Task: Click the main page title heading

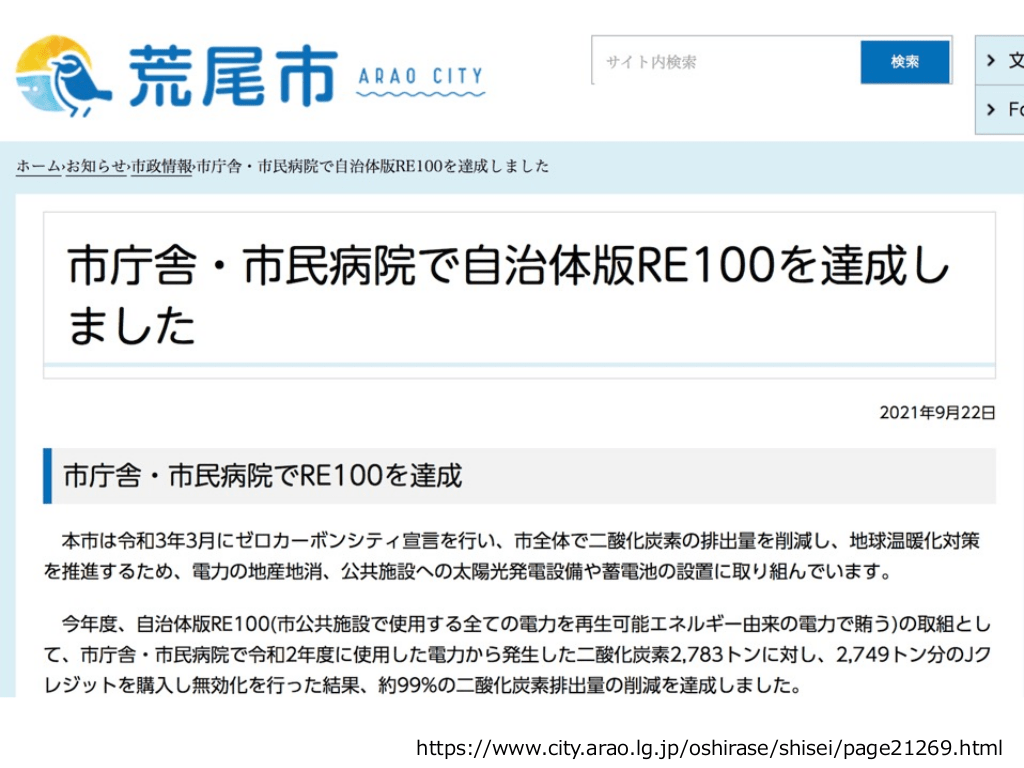Action: 508,296
